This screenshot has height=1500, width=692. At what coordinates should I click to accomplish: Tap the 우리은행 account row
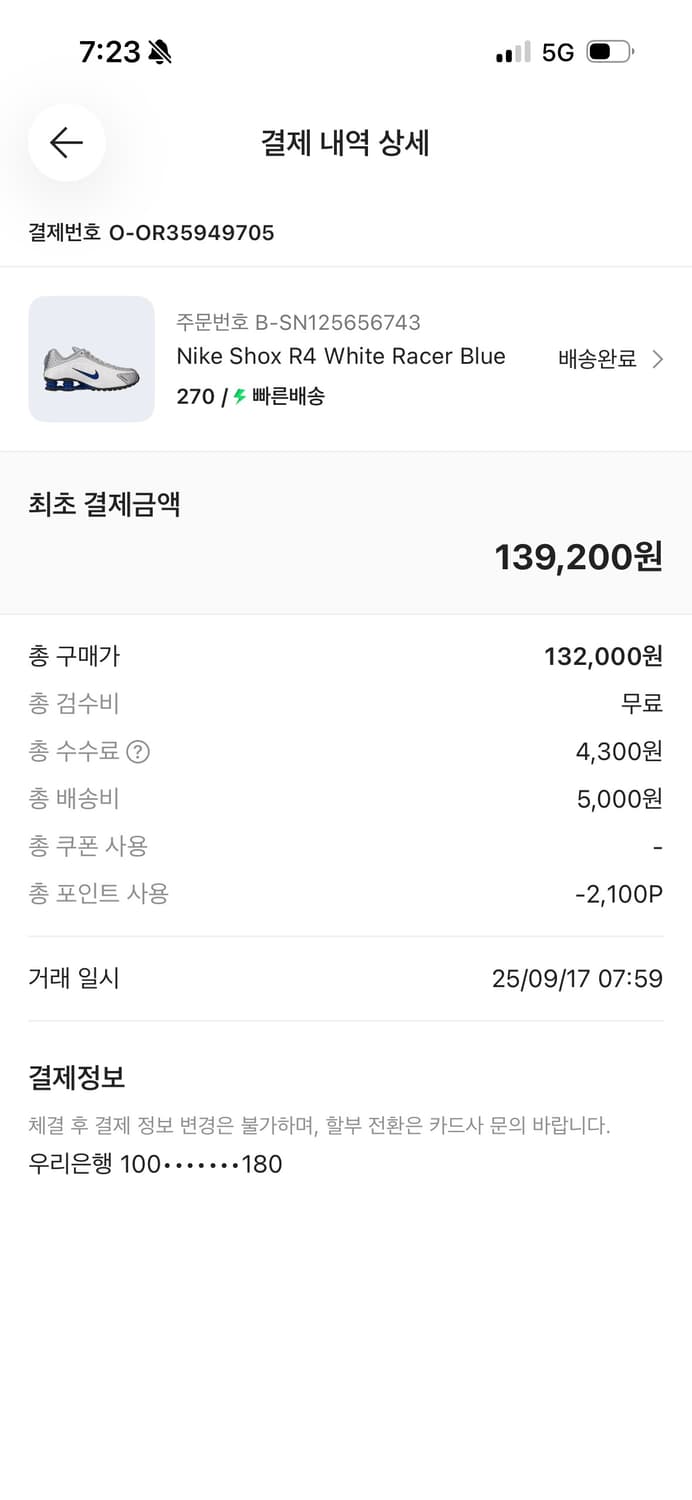[155, 1164]
